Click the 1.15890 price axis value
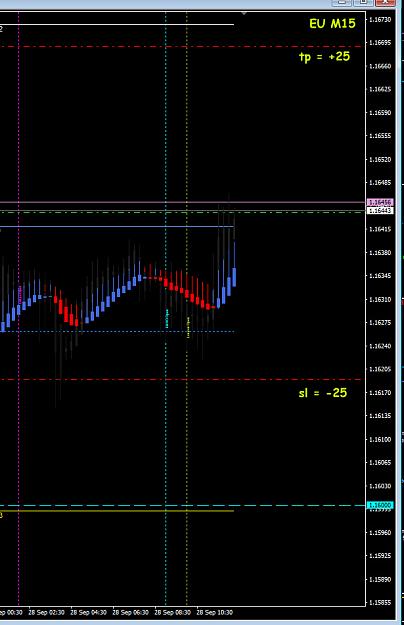The height and width of the screenshot is (625, 404). pyautogui.click(x=380, y=579)
